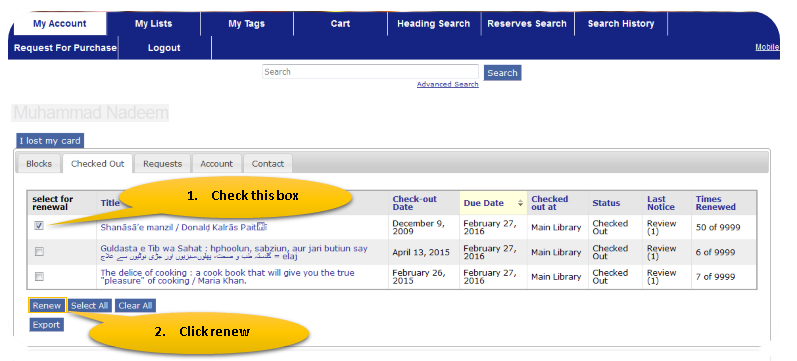Click the Search button
797x361 pixels.
[x=502, y=73]
